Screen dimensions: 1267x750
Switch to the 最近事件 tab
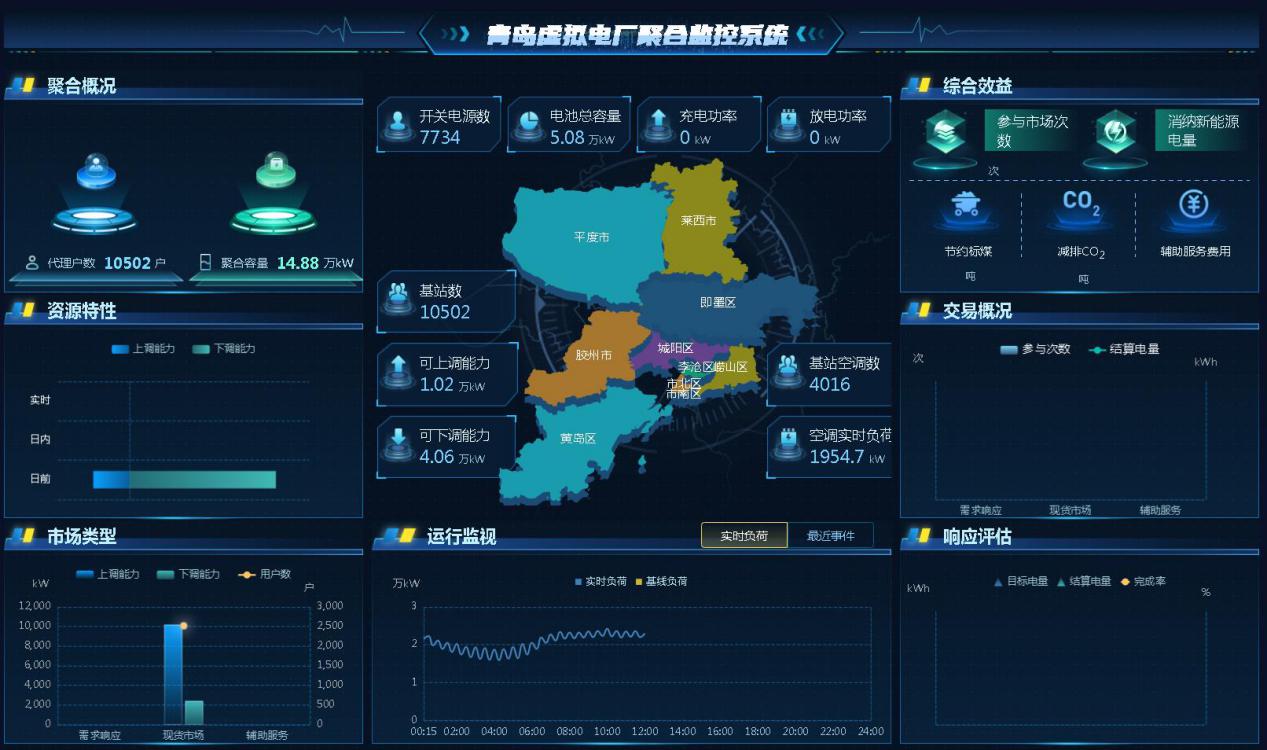(830, 535)
